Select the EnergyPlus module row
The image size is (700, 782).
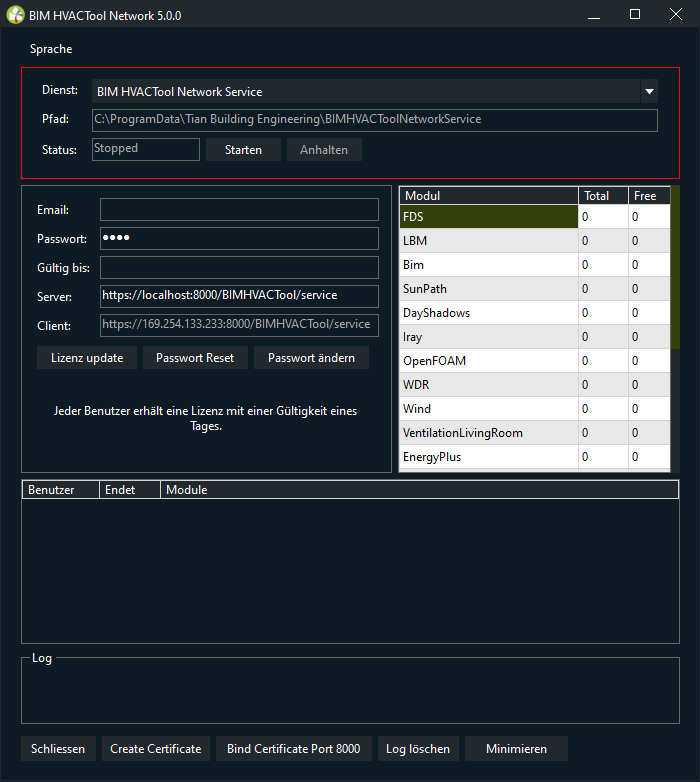coord(534,456)
